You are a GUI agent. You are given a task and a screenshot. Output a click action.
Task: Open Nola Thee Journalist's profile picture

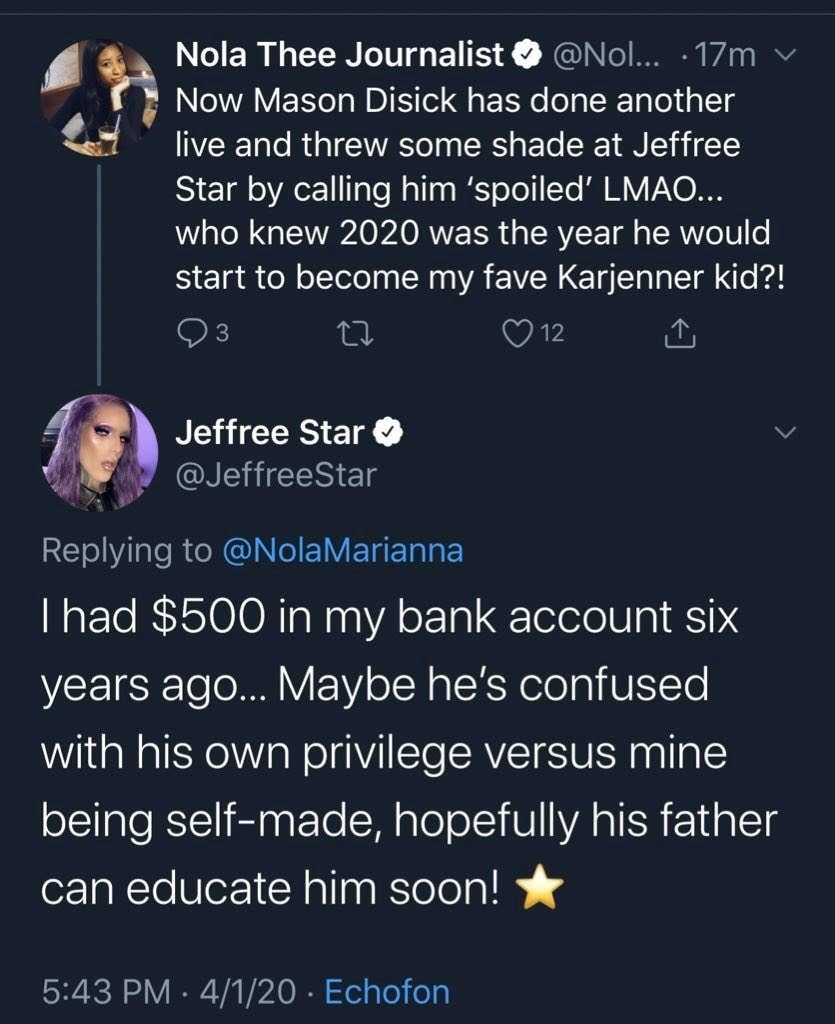point(98,98)
